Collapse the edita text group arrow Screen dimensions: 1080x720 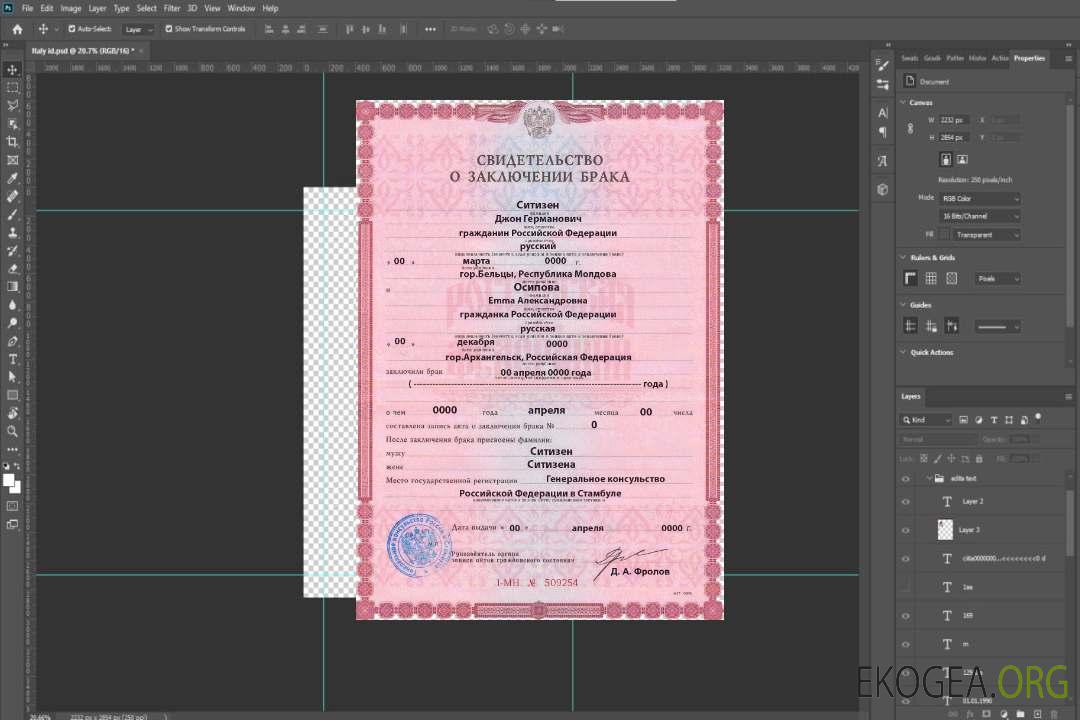coord(928,478)
